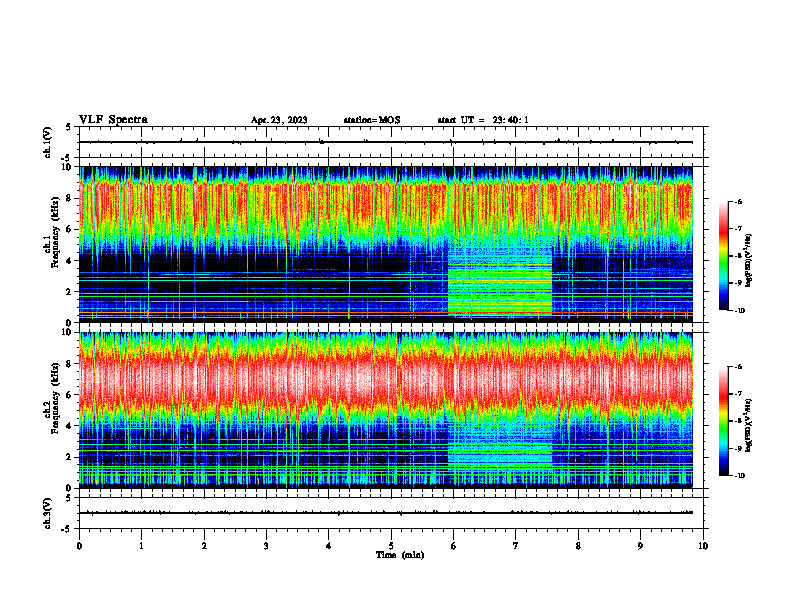Click the "-10" tick on ch.1 colorbar
The image size is (792, 612).
(x=739, y=311)
